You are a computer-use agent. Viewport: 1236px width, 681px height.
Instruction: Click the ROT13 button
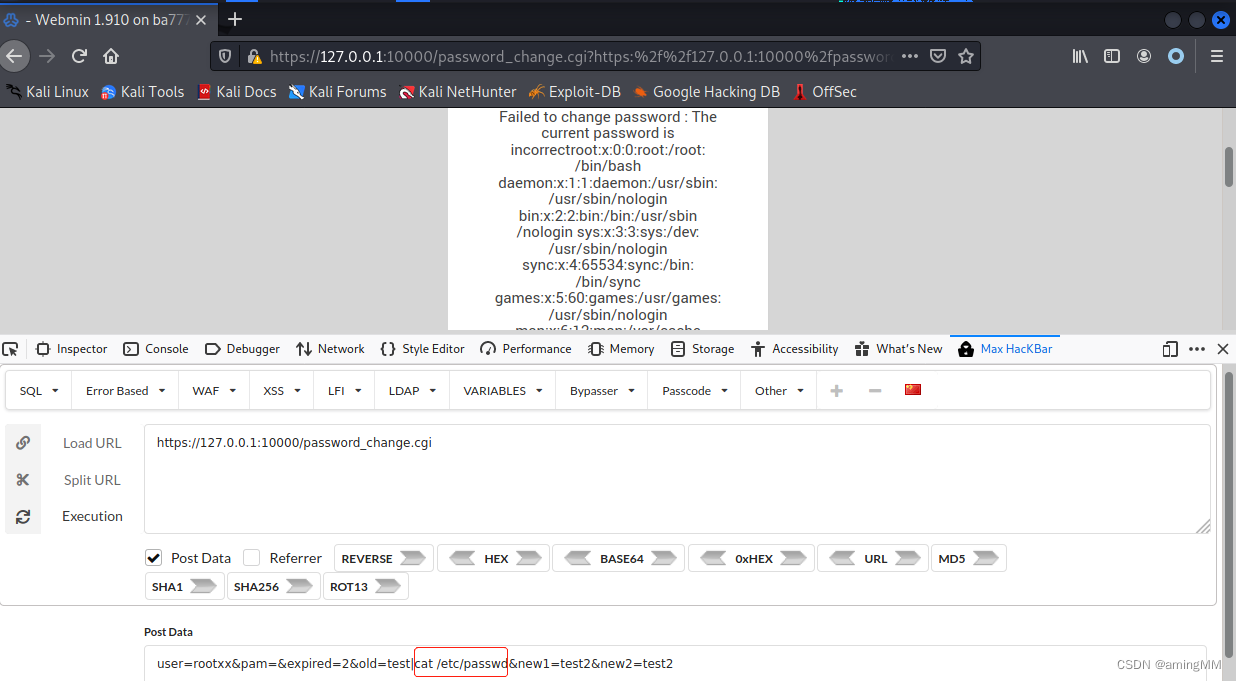365,586
